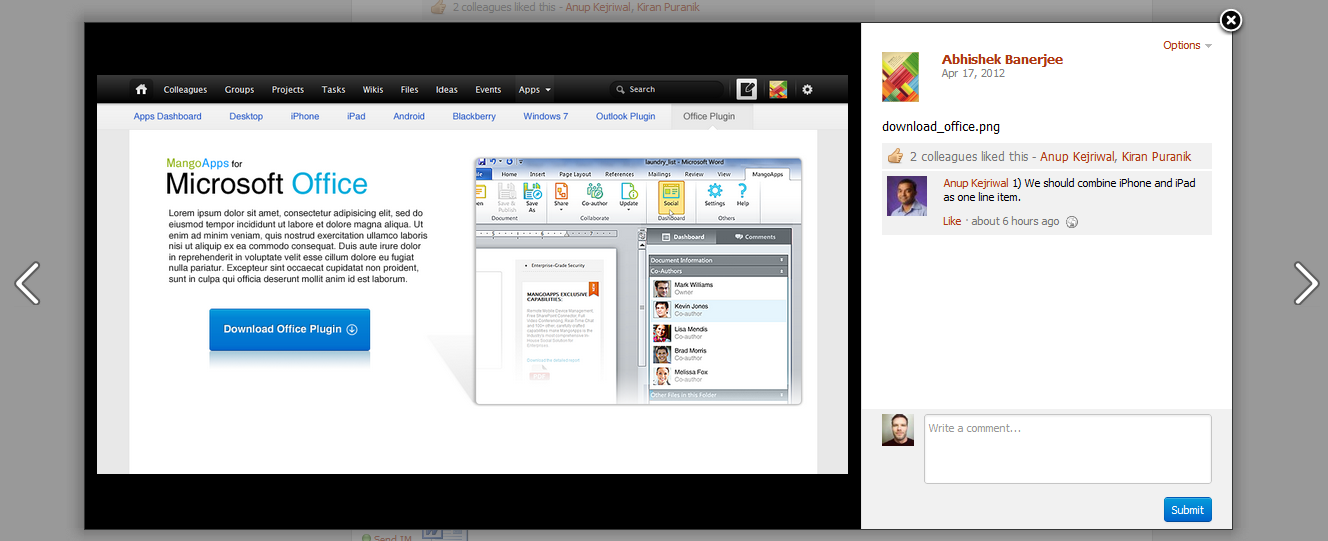1328x541 pixels.
Task: Open the Tasks menu item
Action: pos(333,90)
